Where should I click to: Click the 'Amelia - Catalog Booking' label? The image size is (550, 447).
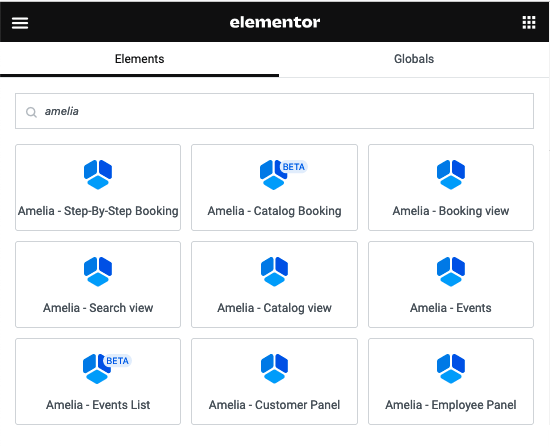click(274, 211)
